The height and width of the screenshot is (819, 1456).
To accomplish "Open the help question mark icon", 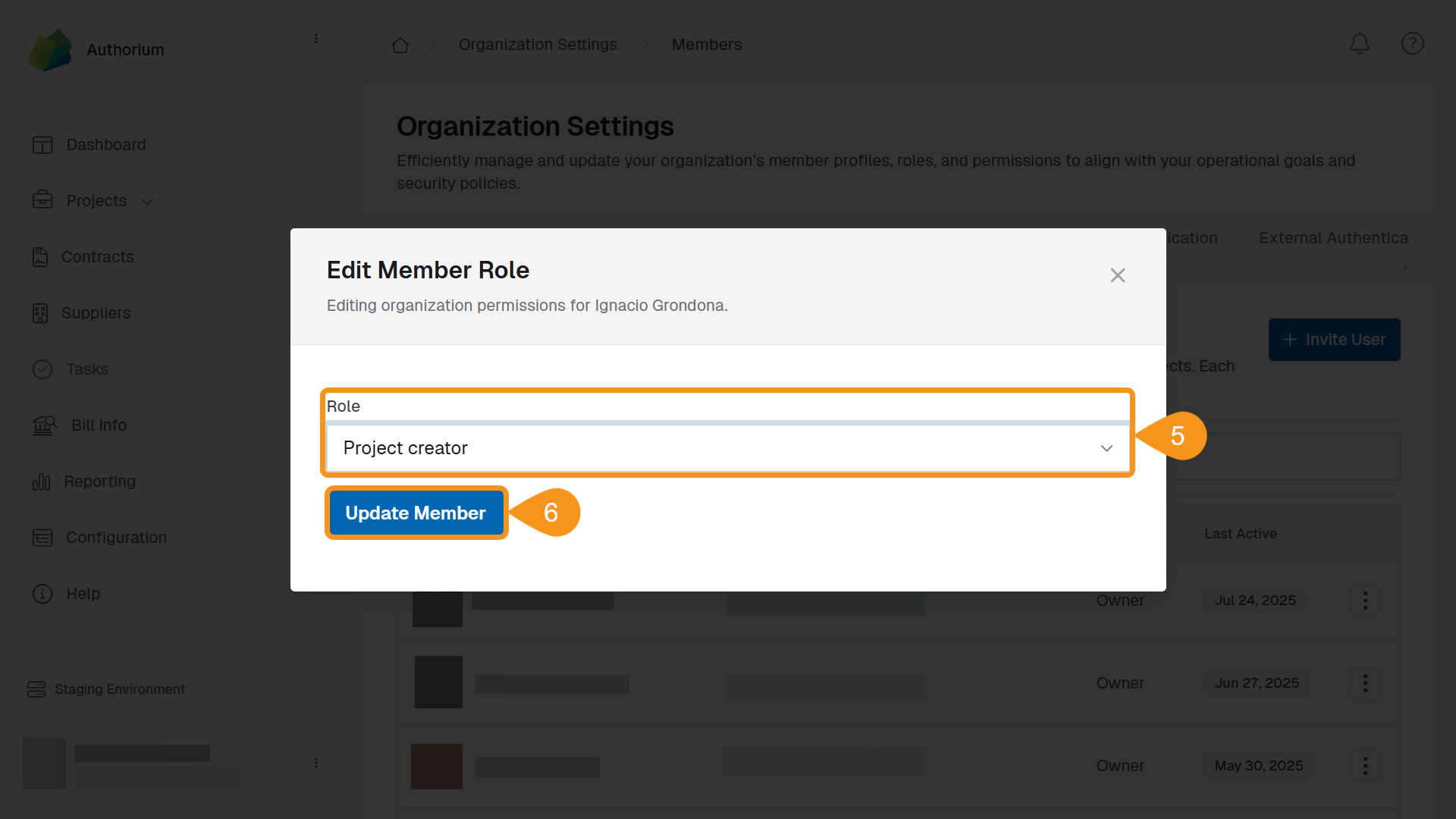I will (1412, 43).
